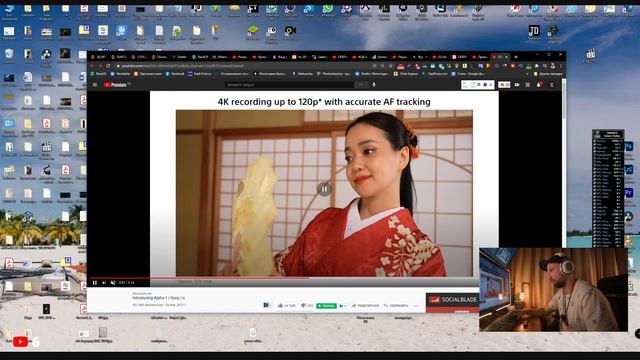Open the SocialBlade banner
Image resolution: width=640 pixels, height=360 pixels.
452,302
